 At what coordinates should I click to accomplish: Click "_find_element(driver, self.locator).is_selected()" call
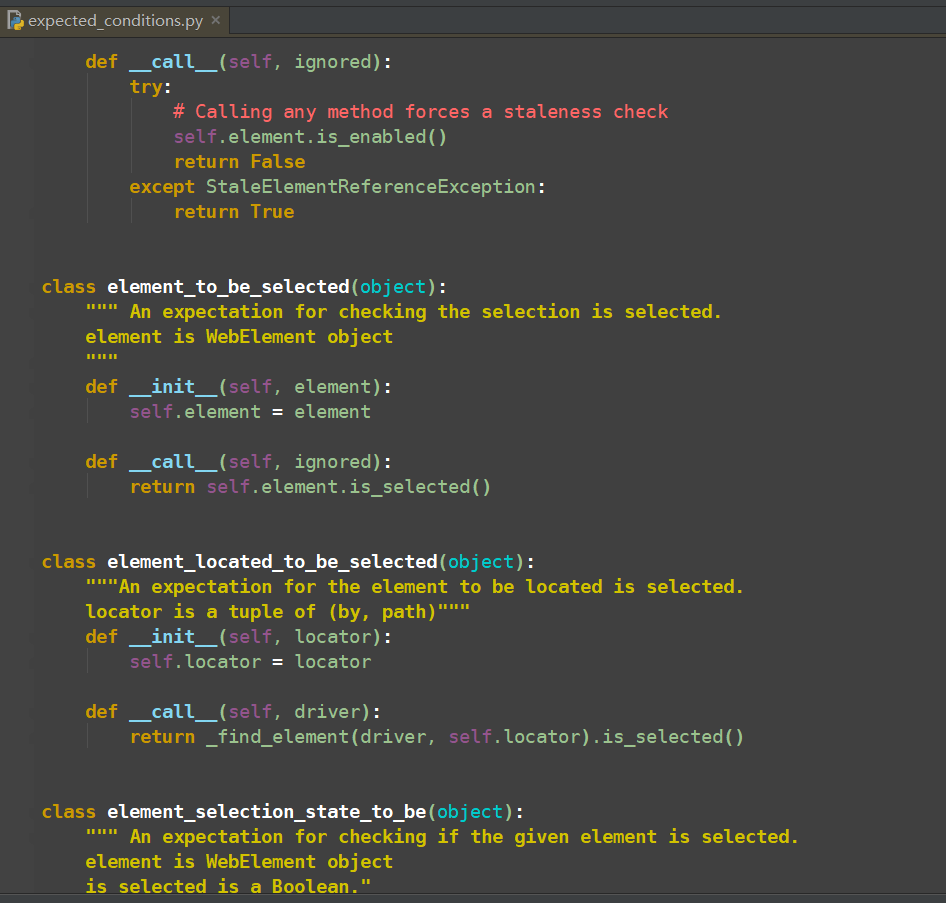click(x=475, y=737)
